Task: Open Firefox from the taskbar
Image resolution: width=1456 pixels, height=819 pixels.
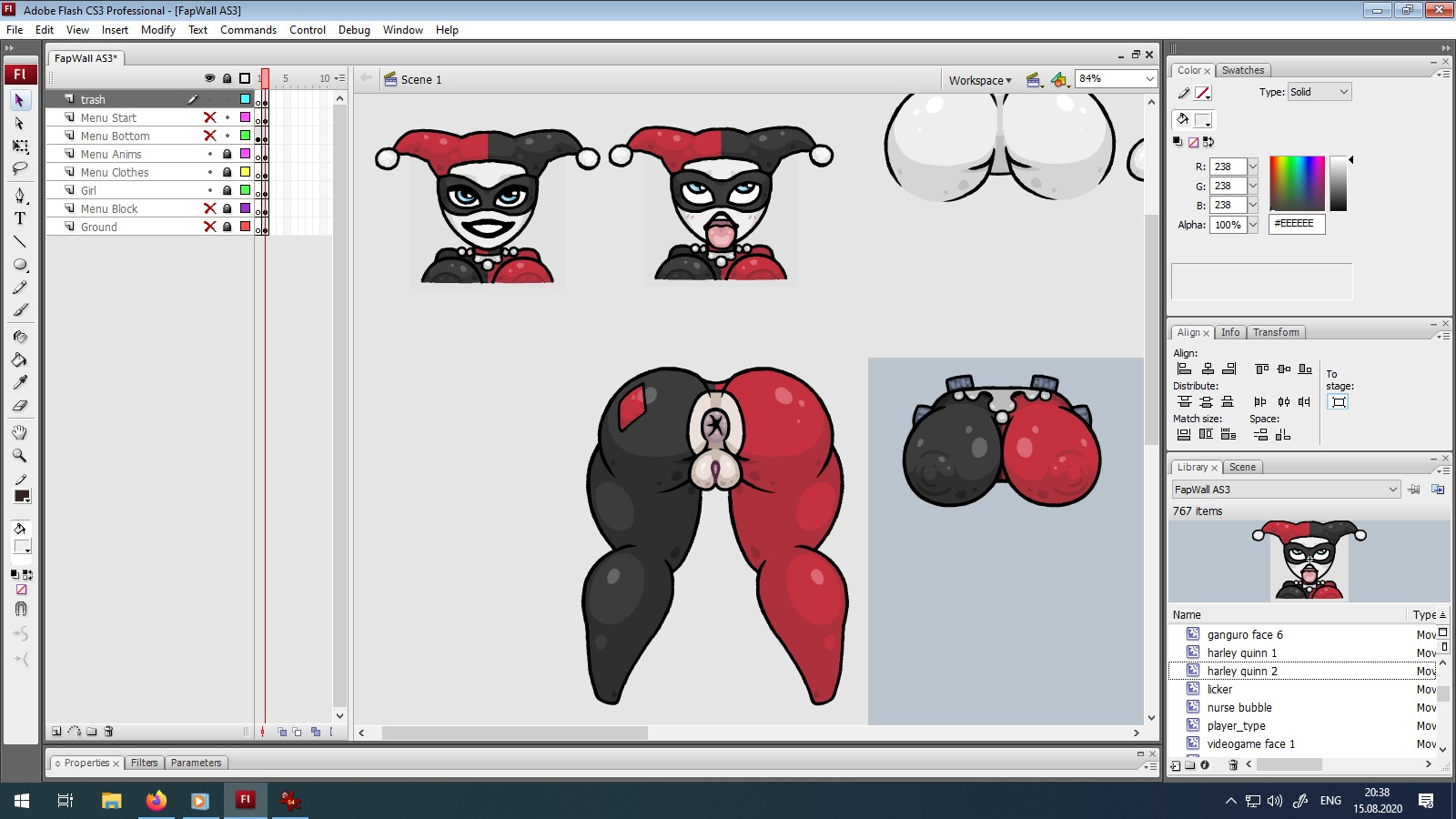Action: pos(157,801)
